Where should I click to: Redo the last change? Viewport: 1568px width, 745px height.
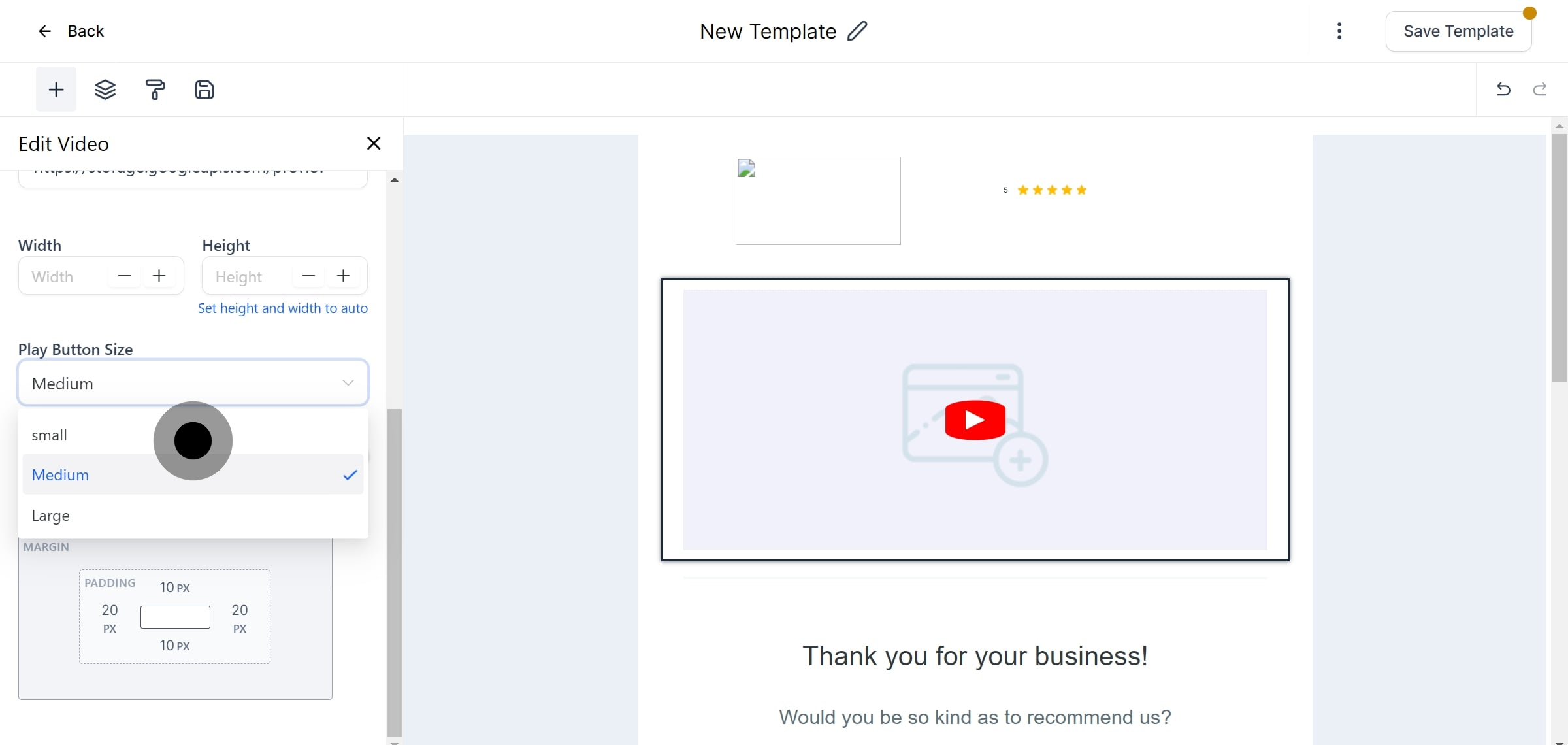[x=1540, y=89]
